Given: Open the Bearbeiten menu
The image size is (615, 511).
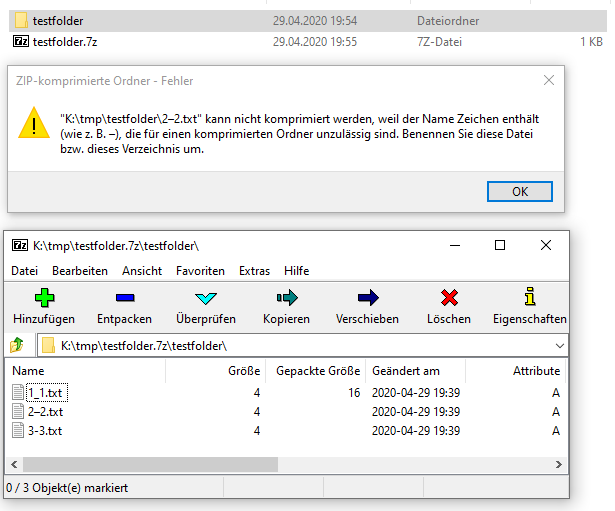Looking at the screenshot, I should point(80,271).
